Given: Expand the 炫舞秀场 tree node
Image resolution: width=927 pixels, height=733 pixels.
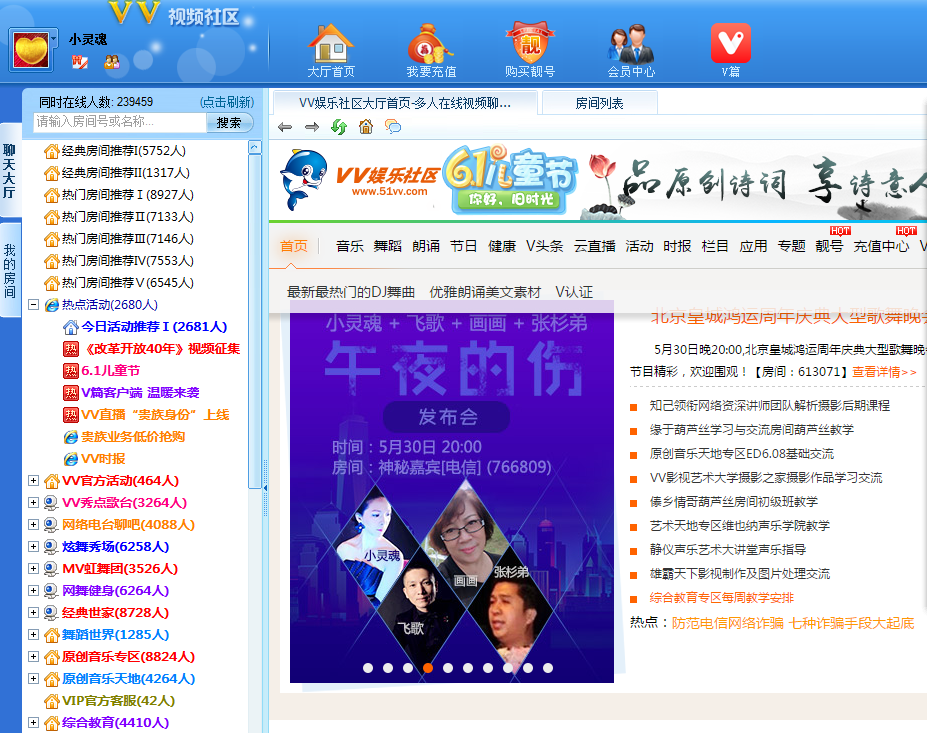Looking at the screenshot, I should coord(34,547).
